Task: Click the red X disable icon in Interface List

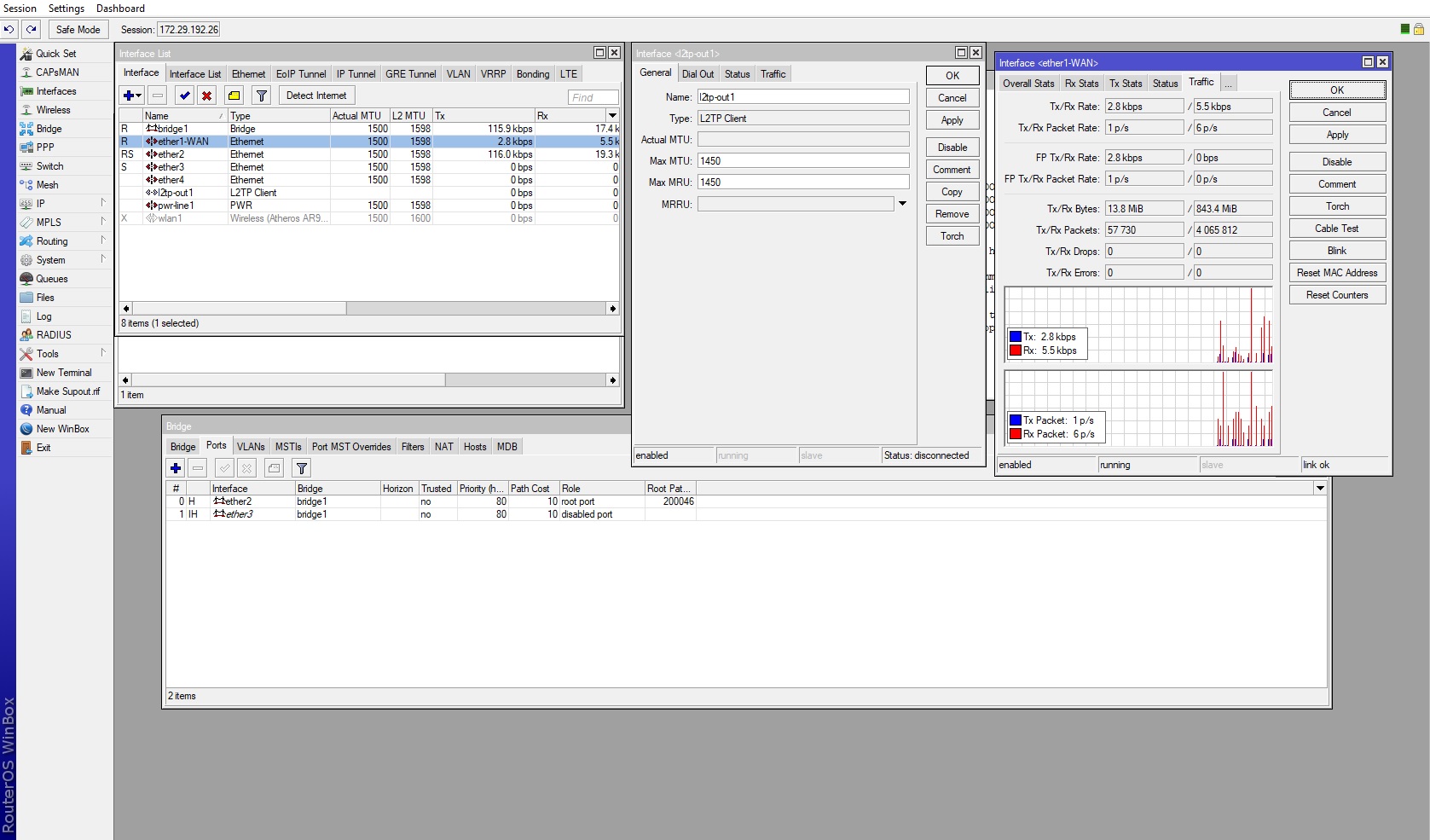Action: coord(206,96)
